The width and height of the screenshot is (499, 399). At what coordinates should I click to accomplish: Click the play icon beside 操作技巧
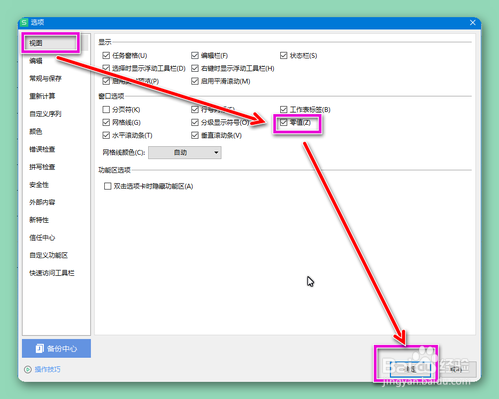point(28,369)
